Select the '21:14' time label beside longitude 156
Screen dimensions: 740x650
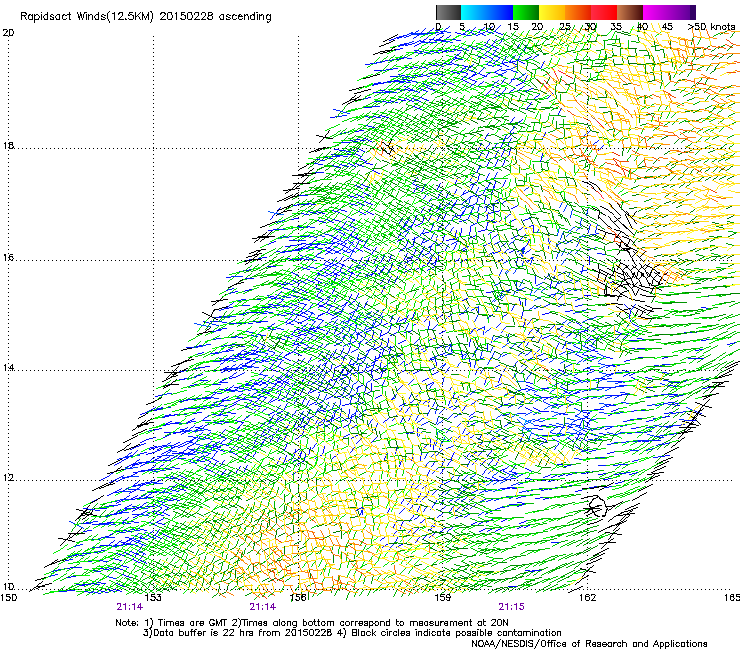(x=263, y=607)
